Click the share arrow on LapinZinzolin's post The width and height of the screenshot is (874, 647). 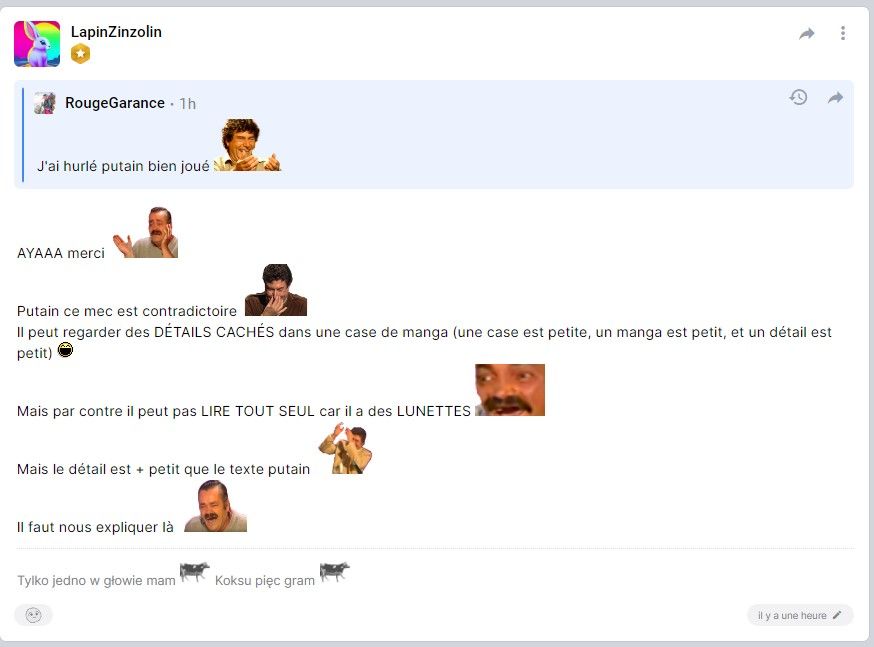807,33
